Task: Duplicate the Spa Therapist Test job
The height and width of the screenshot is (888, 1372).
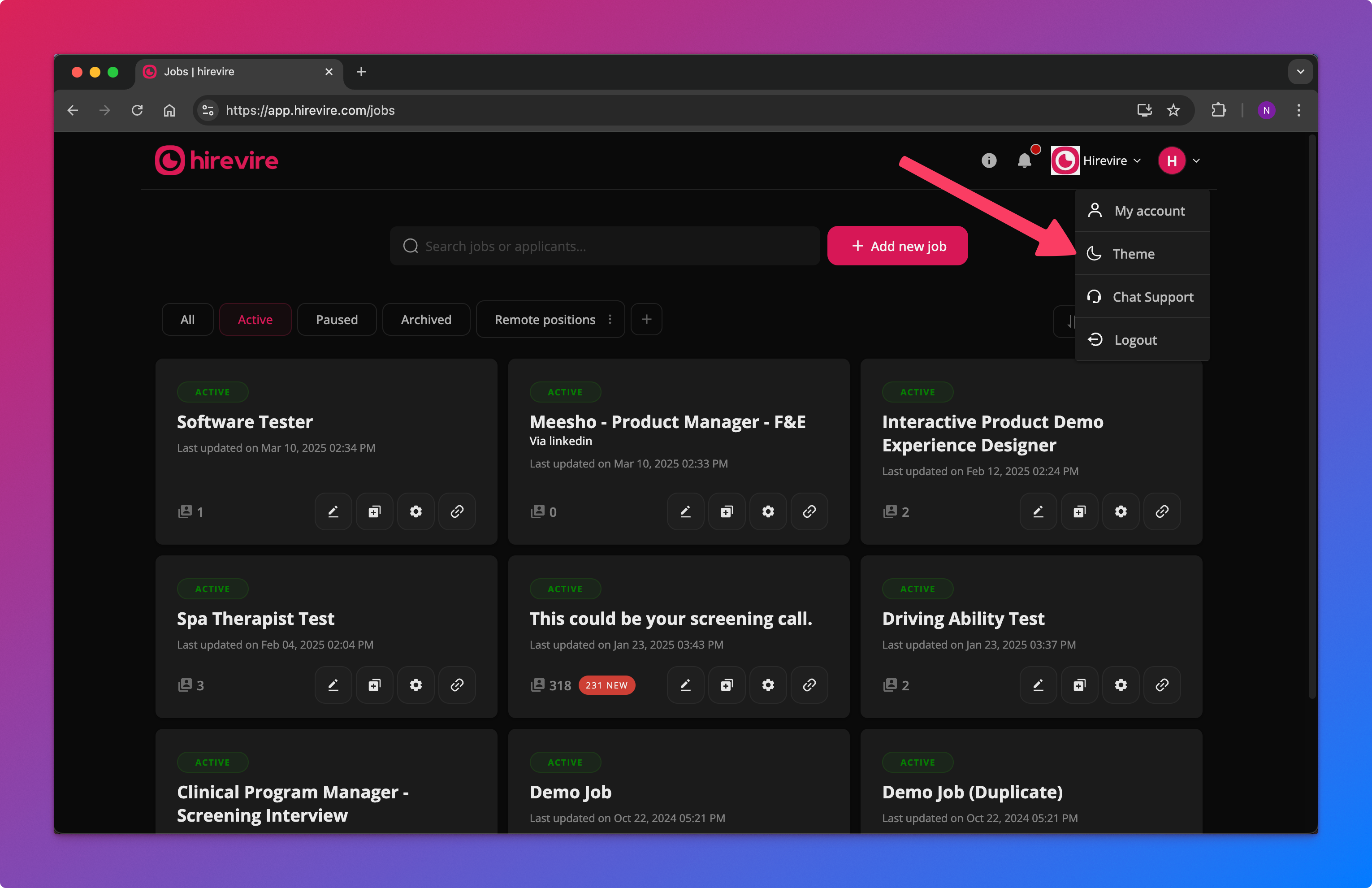Action: [374, 685]
